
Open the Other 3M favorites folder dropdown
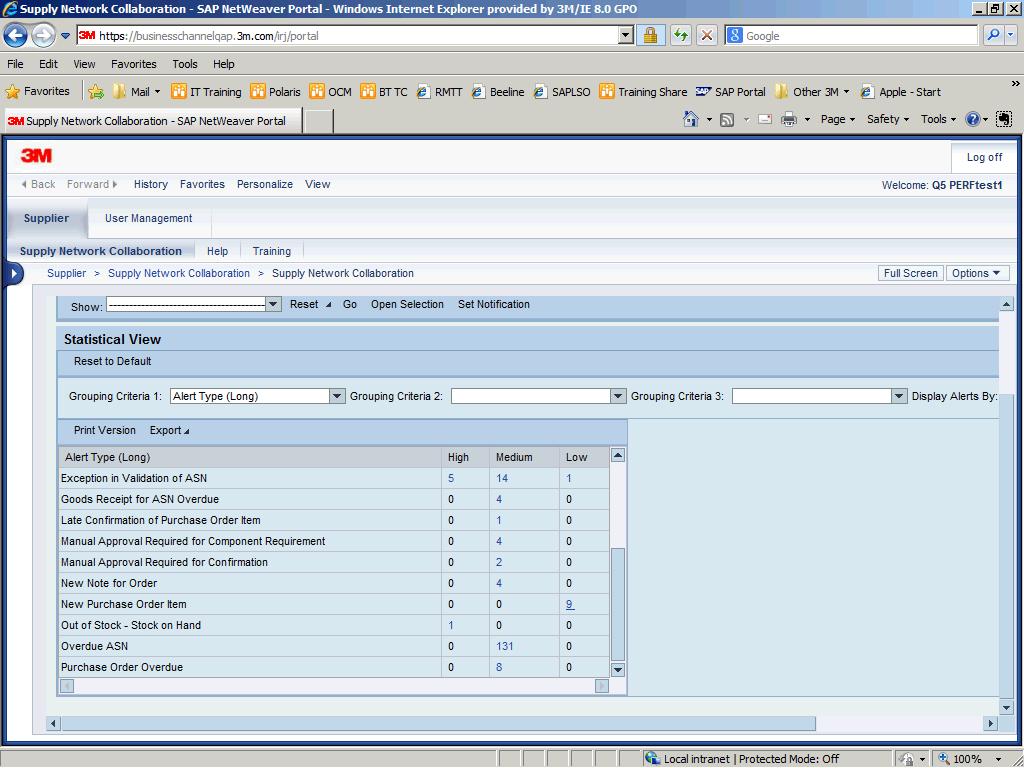click(812, 92)
